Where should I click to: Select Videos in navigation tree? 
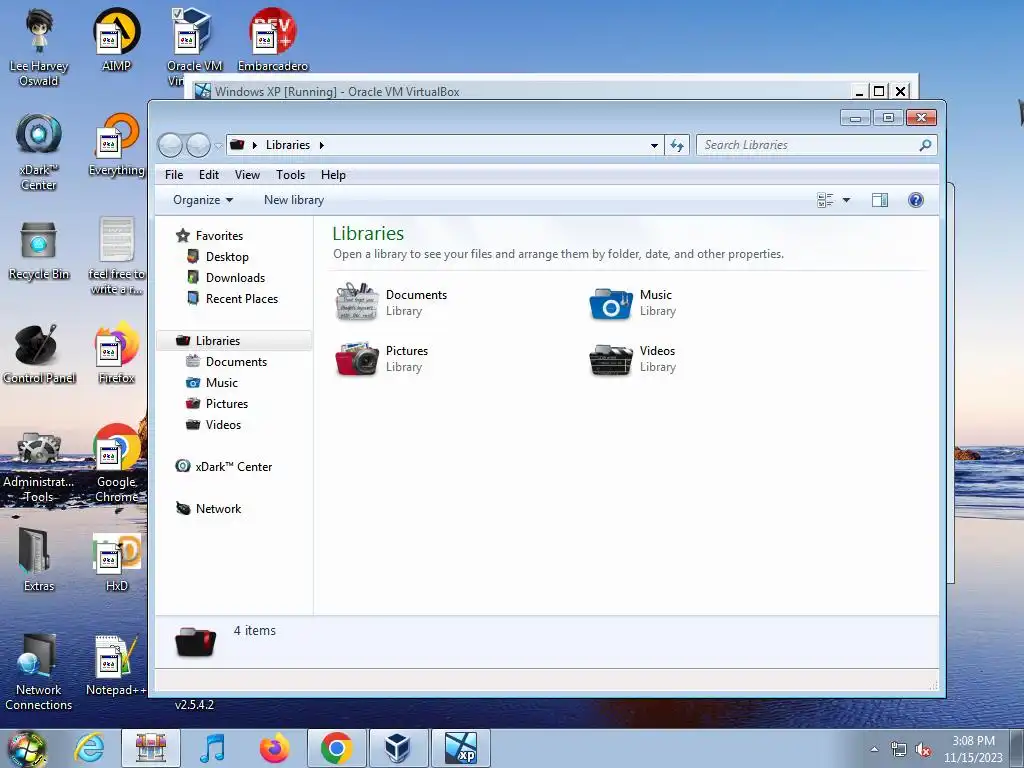[x=214, y=424]
